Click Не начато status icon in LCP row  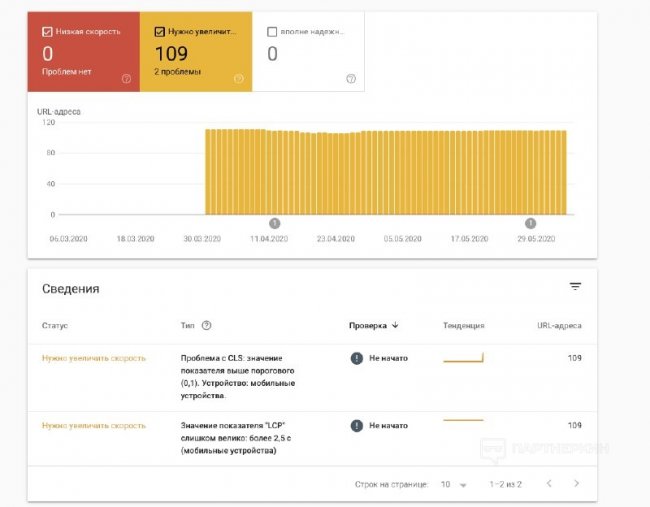pos(357,425)
